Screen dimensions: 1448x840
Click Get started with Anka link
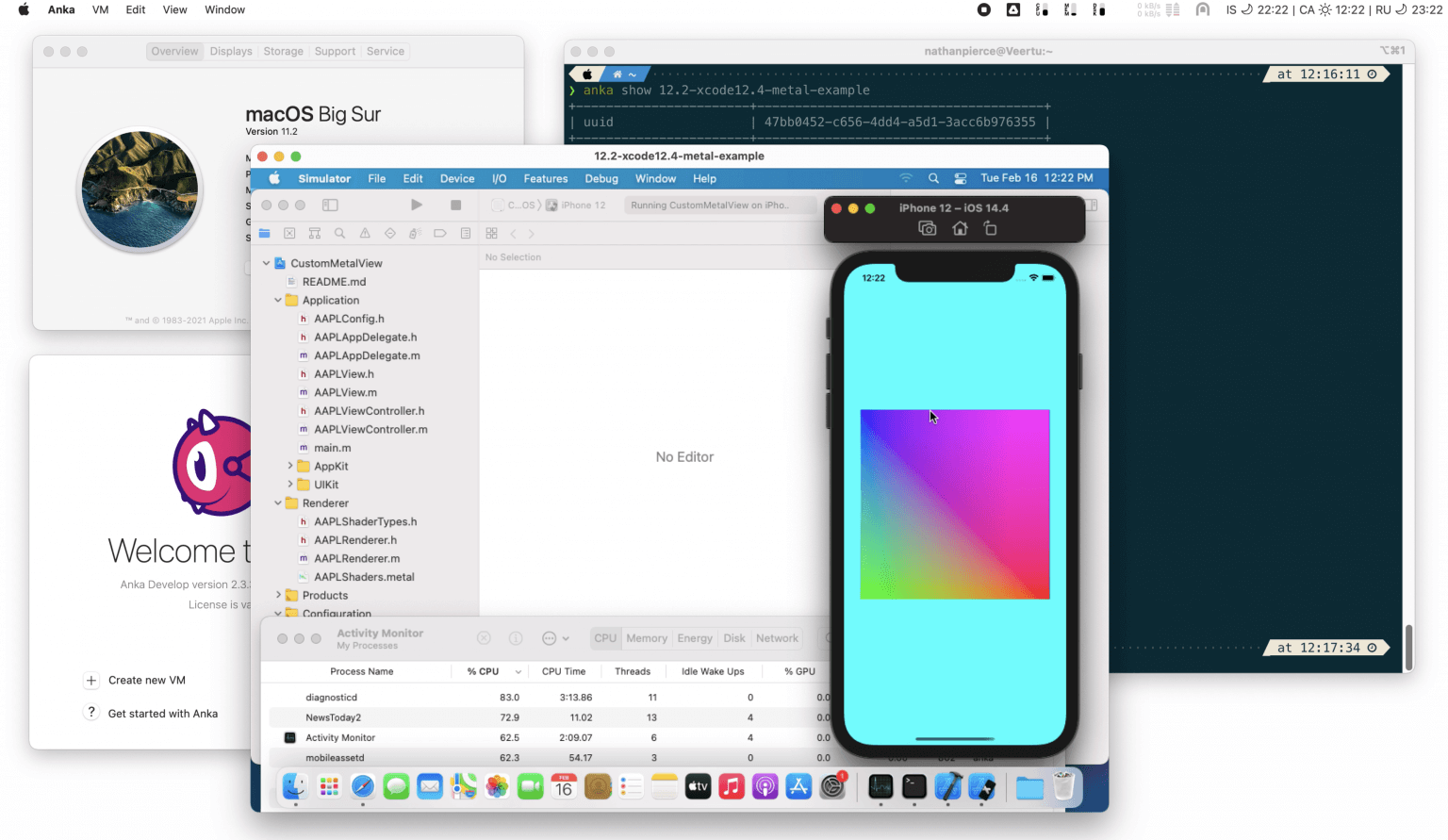pos(152,714)
